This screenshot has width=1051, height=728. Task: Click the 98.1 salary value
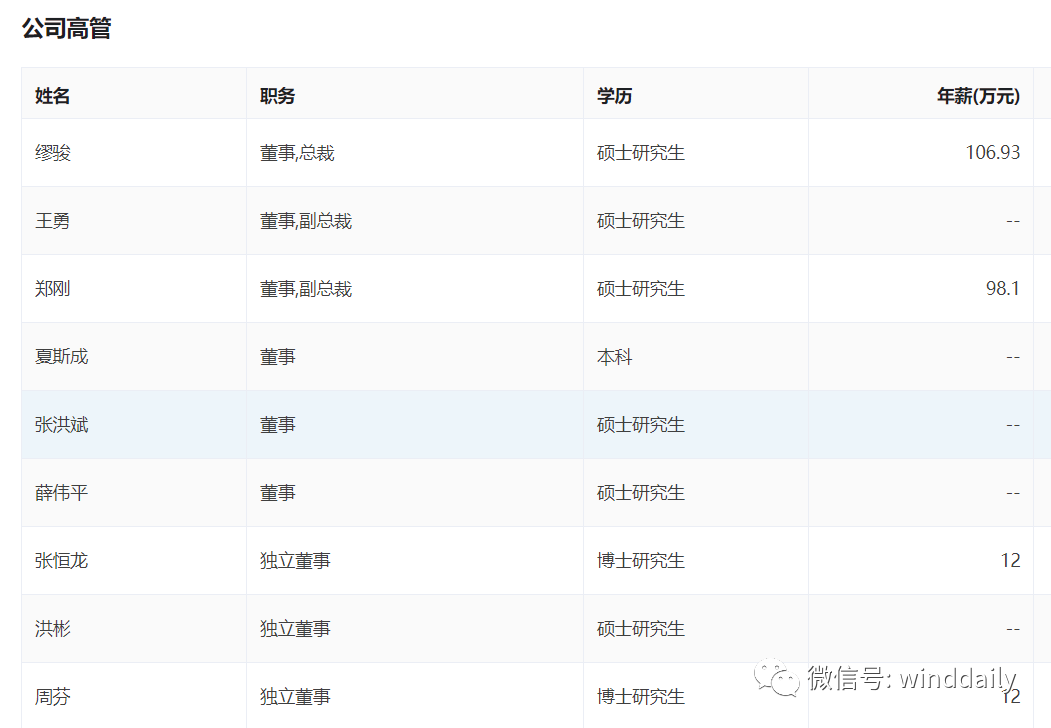(1002, 289)
